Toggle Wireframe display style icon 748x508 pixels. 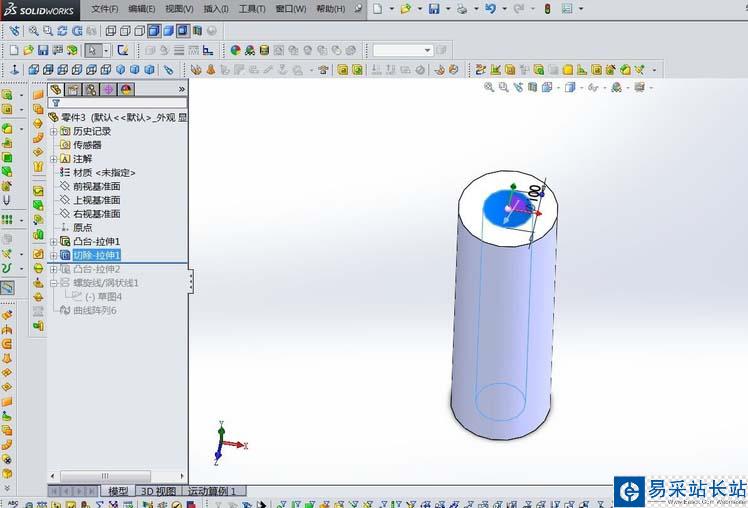click(110, 31)
